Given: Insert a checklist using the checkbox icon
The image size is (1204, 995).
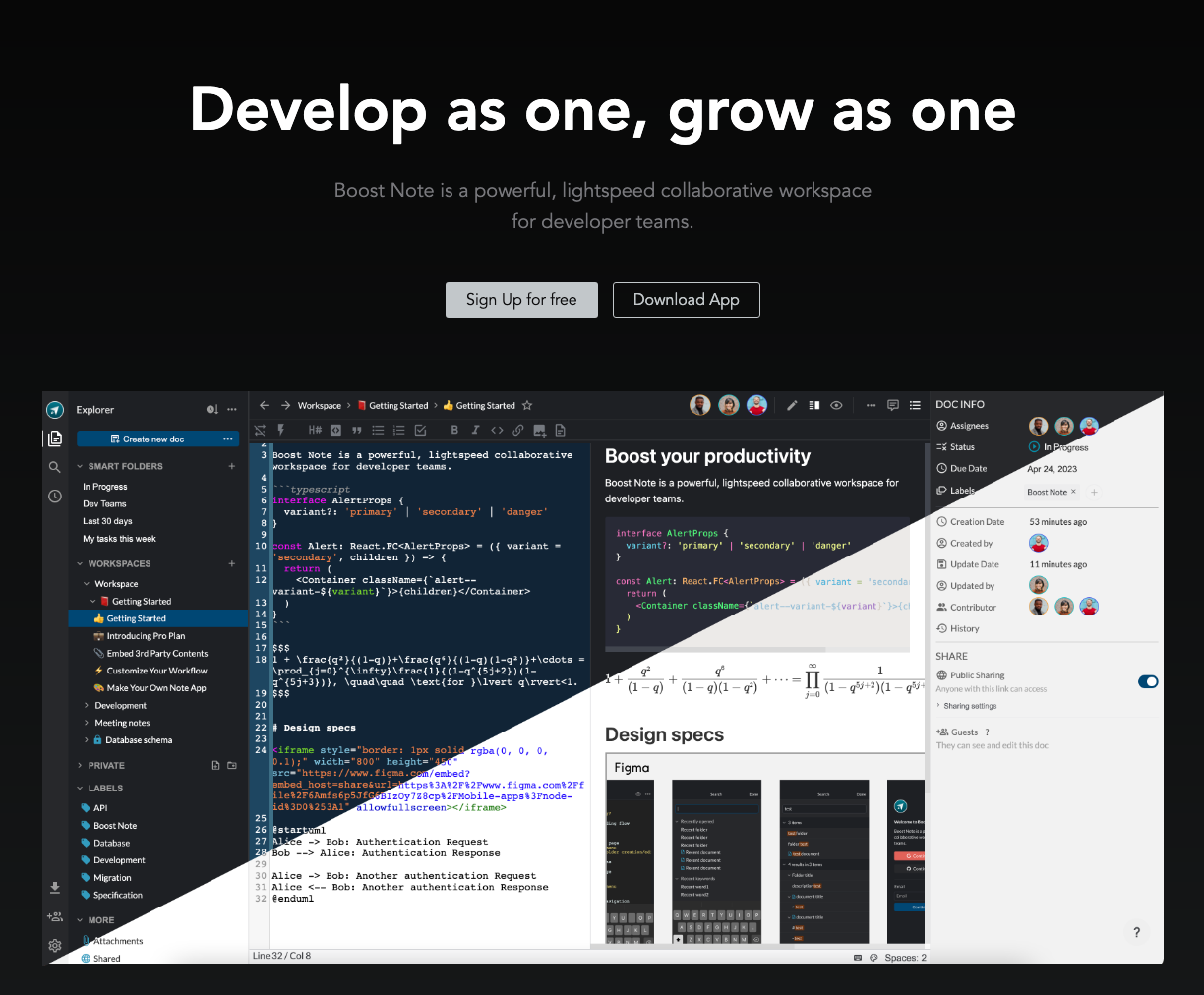Looking at the screenshot, I should click(420, 430).
